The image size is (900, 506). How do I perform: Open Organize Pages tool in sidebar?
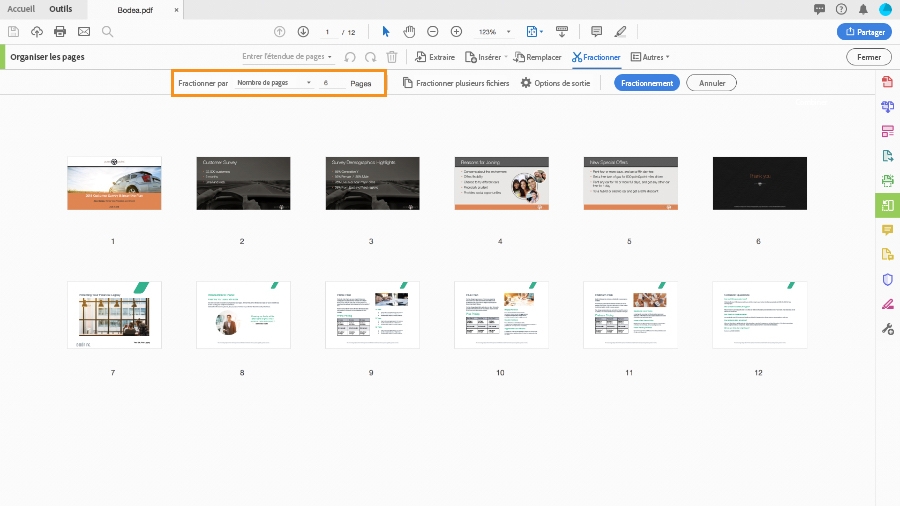click(x=887, y=205)
